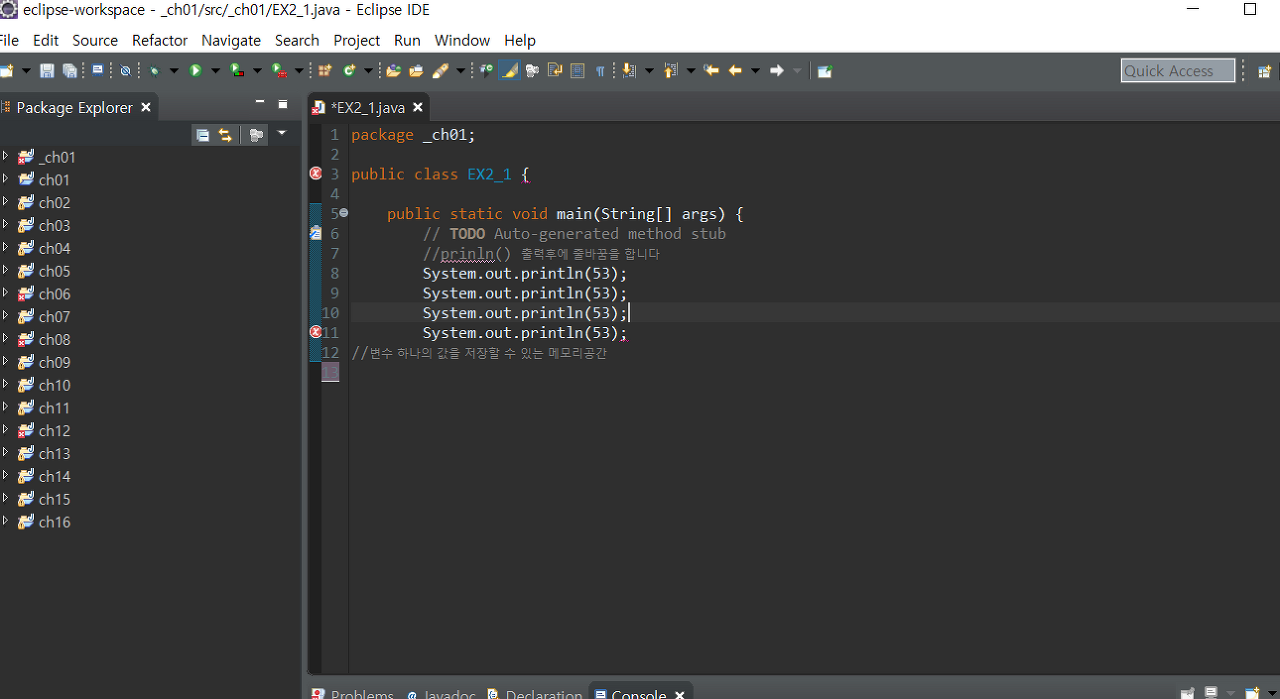This screenshot has width=1280, height=699.
Task: Click the Back navigation arrow
Action: point(735,71)
